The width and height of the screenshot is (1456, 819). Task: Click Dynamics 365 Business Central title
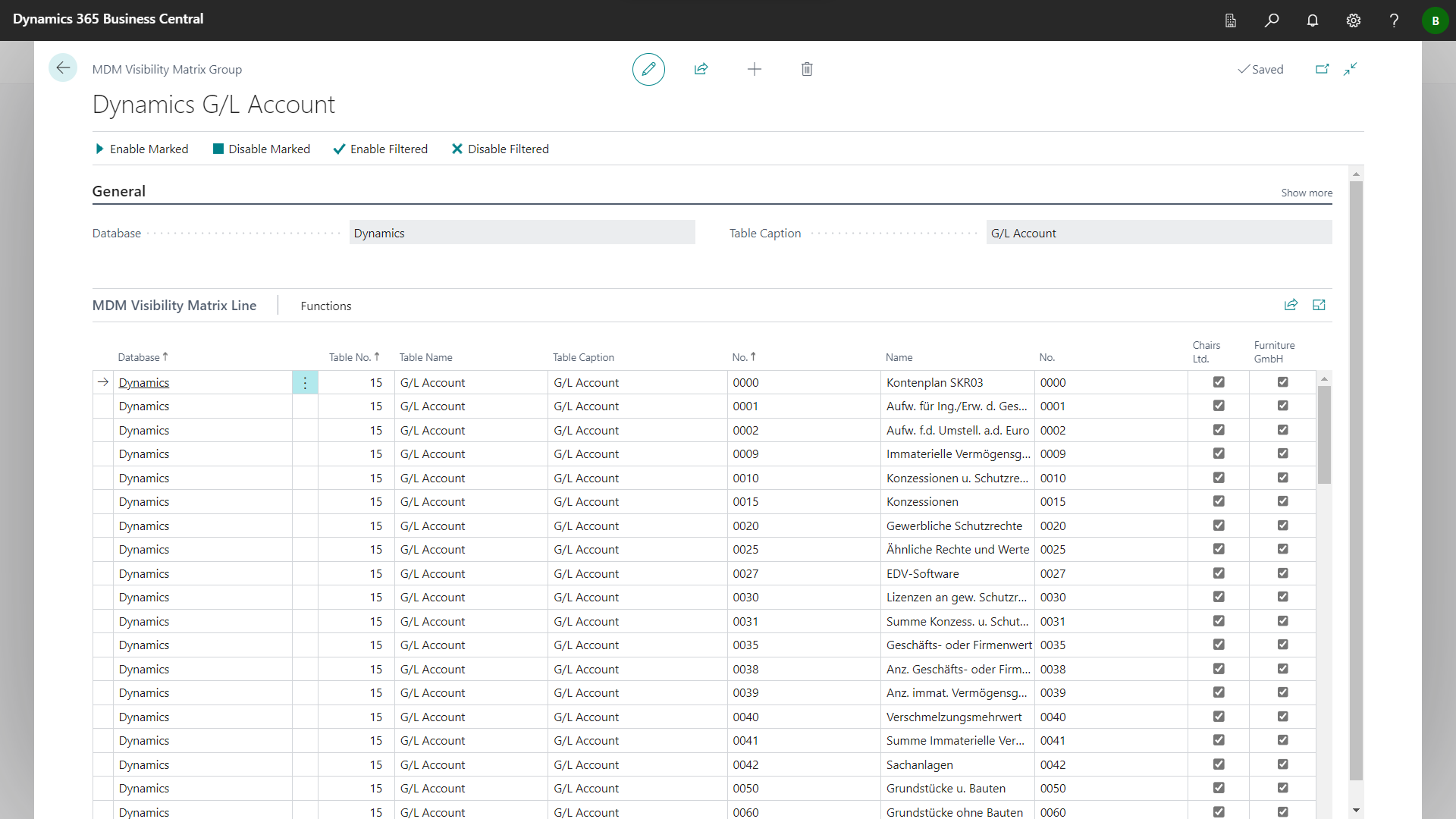click(x=108, y=19)
